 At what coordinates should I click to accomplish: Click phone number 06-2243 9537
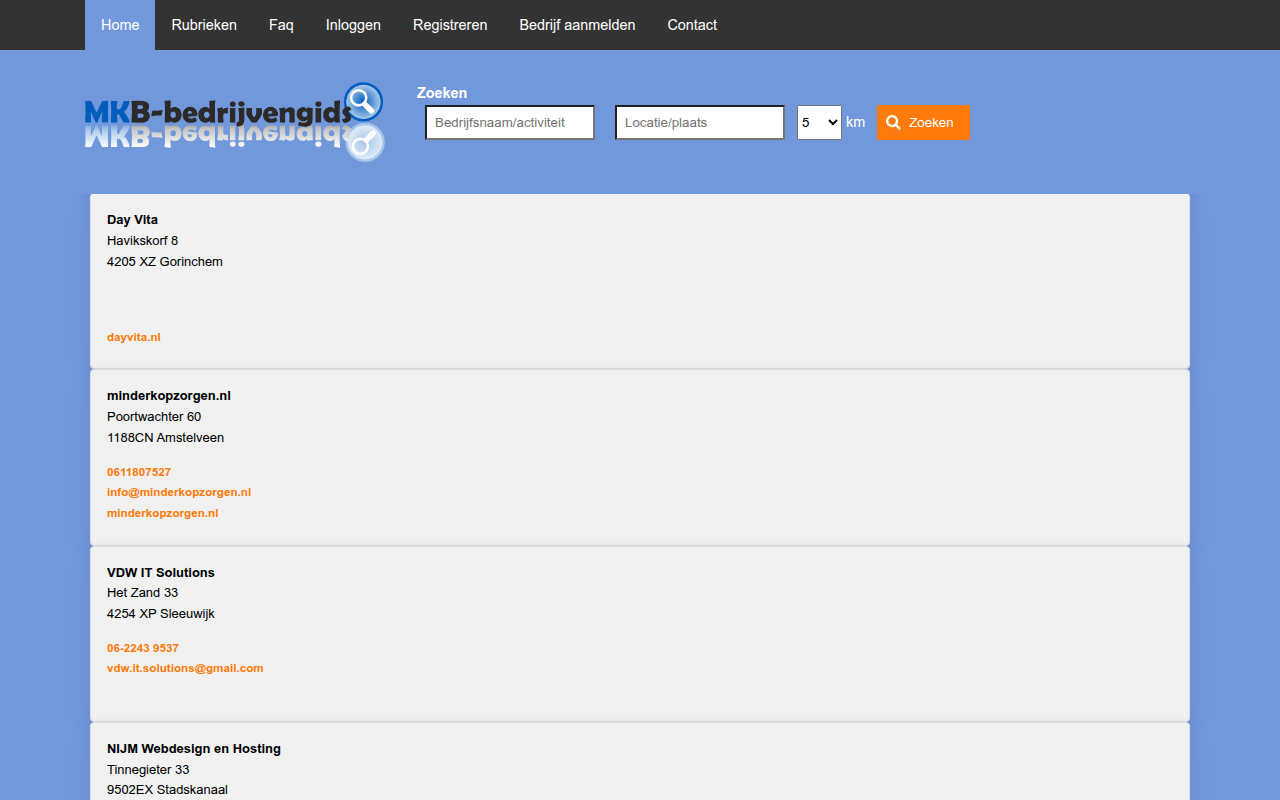[143, 648]
